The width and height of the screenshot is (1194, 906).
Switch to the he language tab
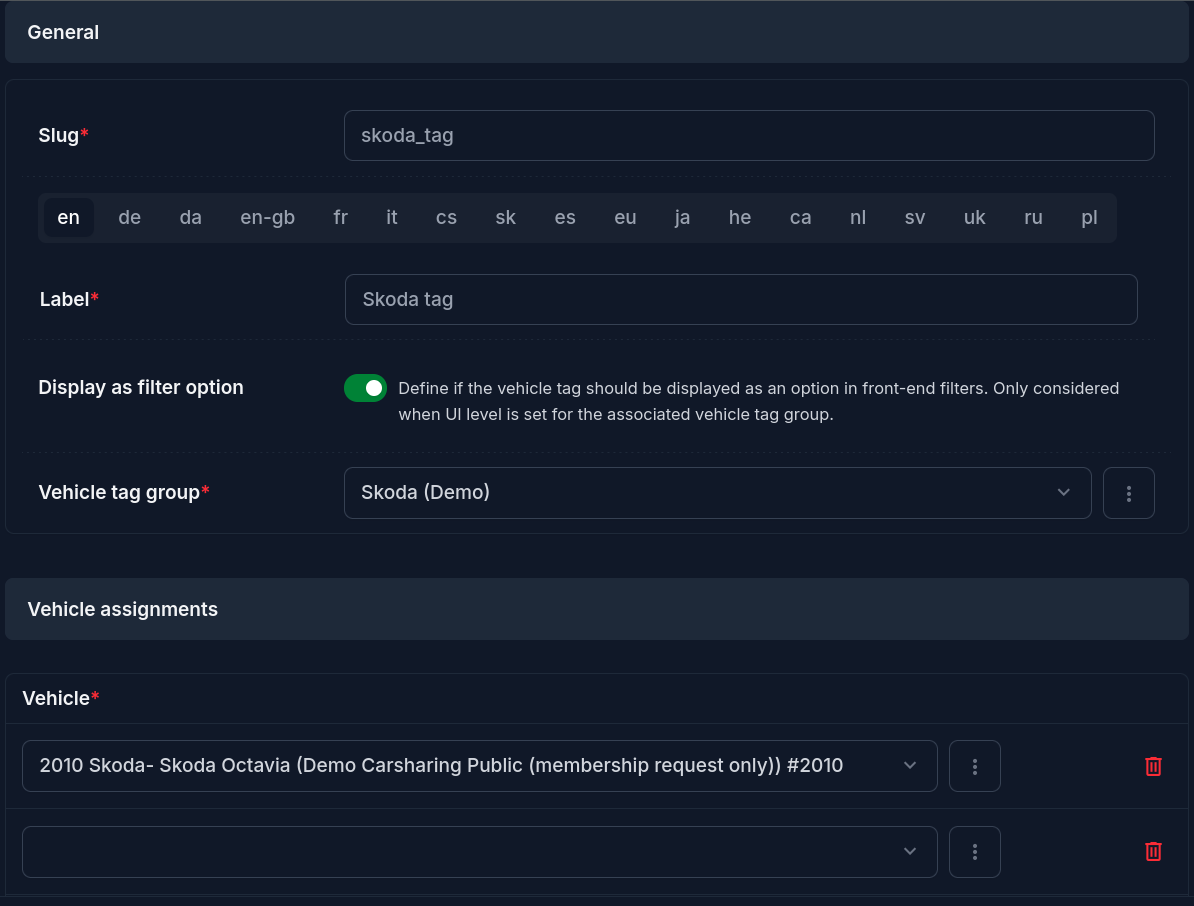tap(739, 218)
